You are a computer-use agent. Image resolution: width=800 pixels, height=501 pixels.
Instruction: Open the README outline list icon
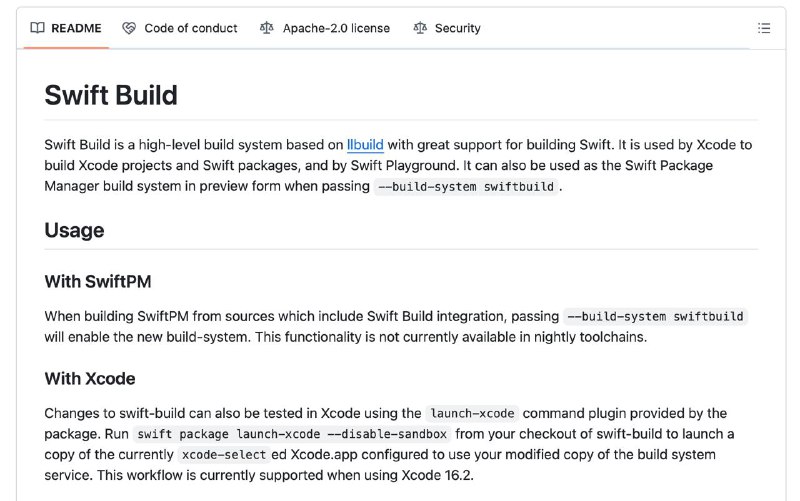(764, 28)
